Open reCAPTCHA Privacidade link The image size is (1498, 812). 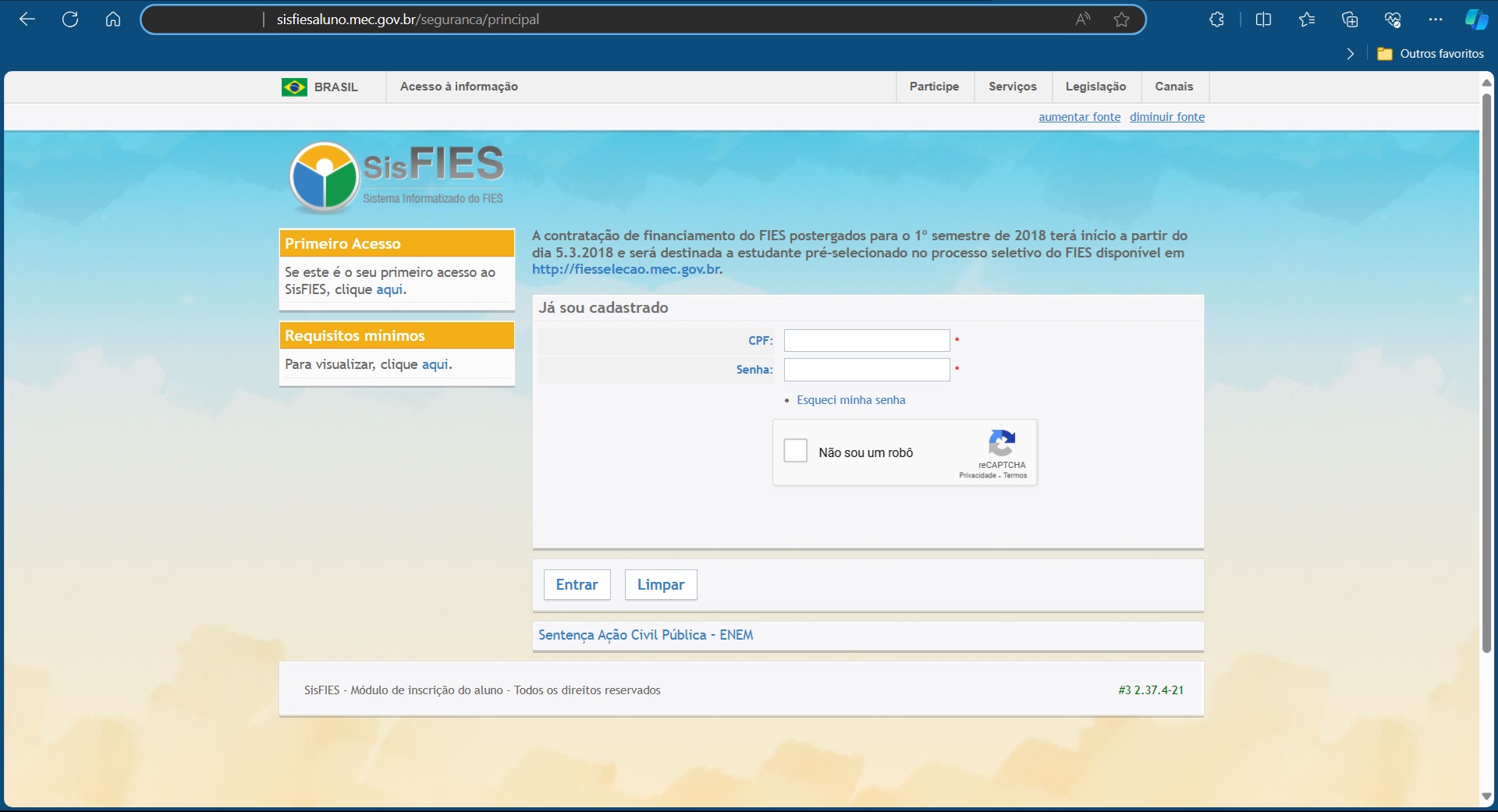tap(977, 476)
